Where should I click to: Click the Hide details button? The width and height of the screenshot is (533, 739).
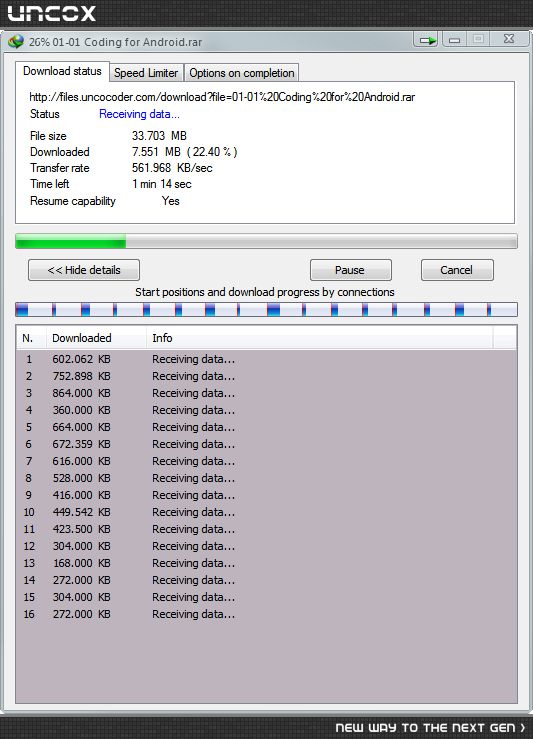[x=84, y=270]
